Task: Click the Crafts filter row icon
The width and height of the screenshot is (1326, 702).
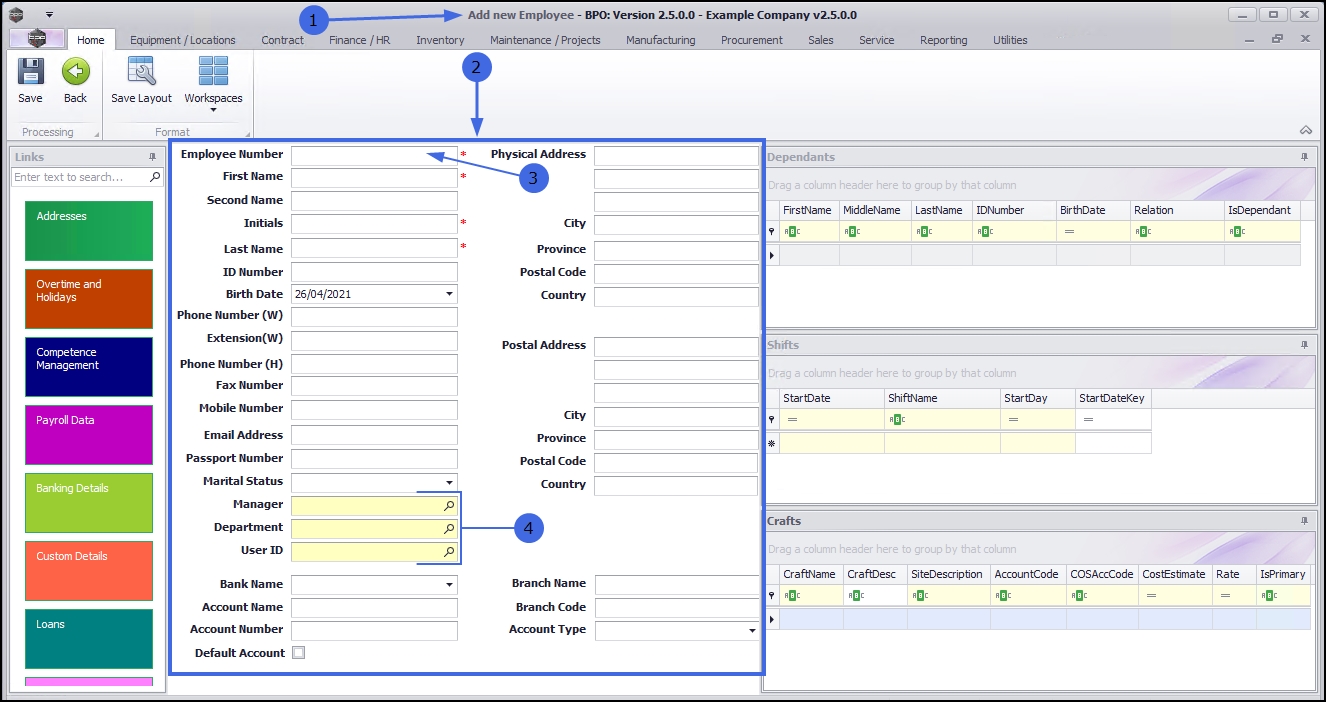Action: point(771,595)
